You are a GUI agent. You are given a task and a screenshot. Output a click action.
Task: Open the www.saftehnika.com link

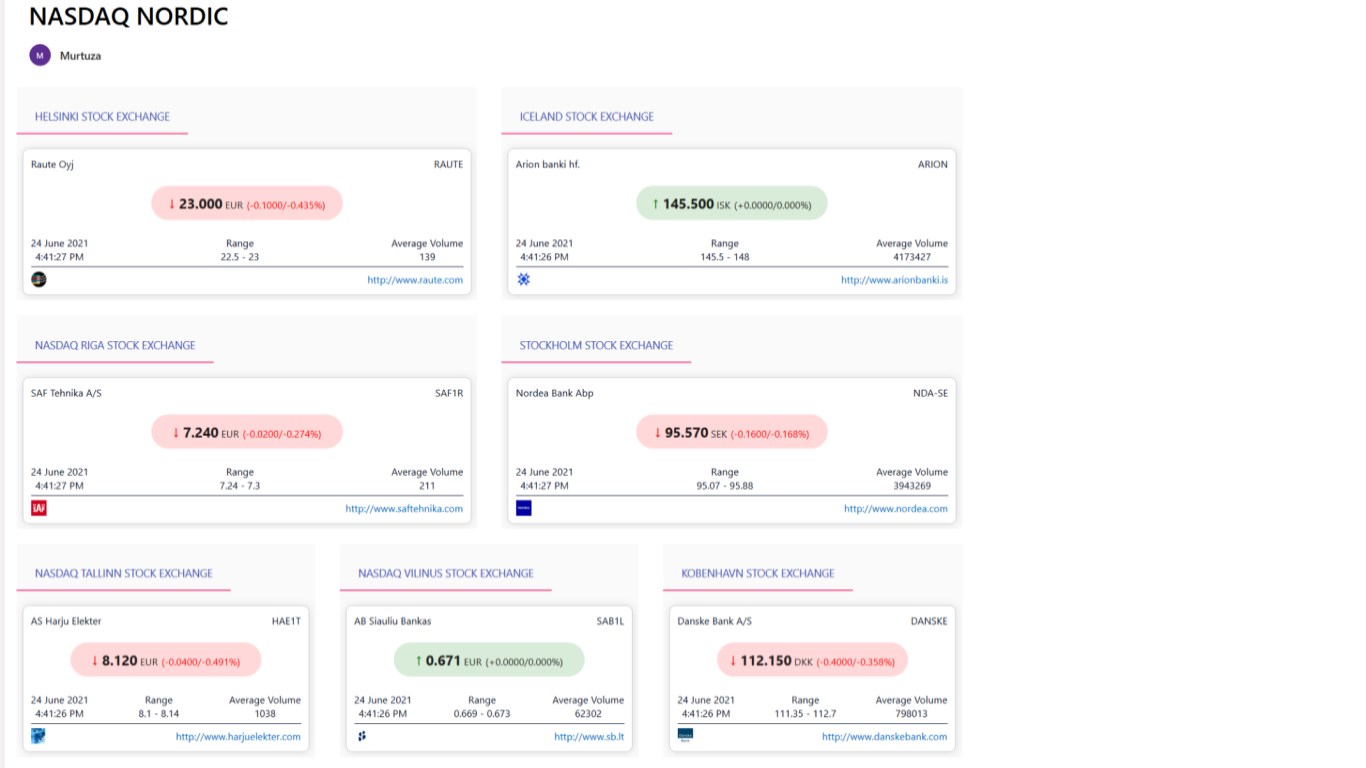[x=404, y=508]
